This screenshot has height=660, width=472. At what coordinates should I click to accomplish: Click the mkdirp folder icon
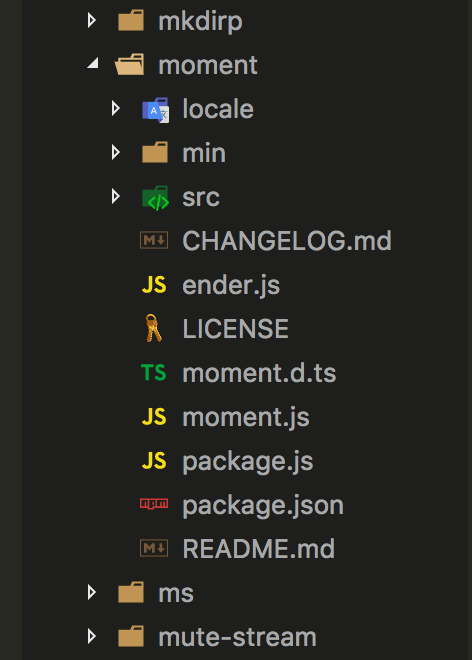click(131, 21)
